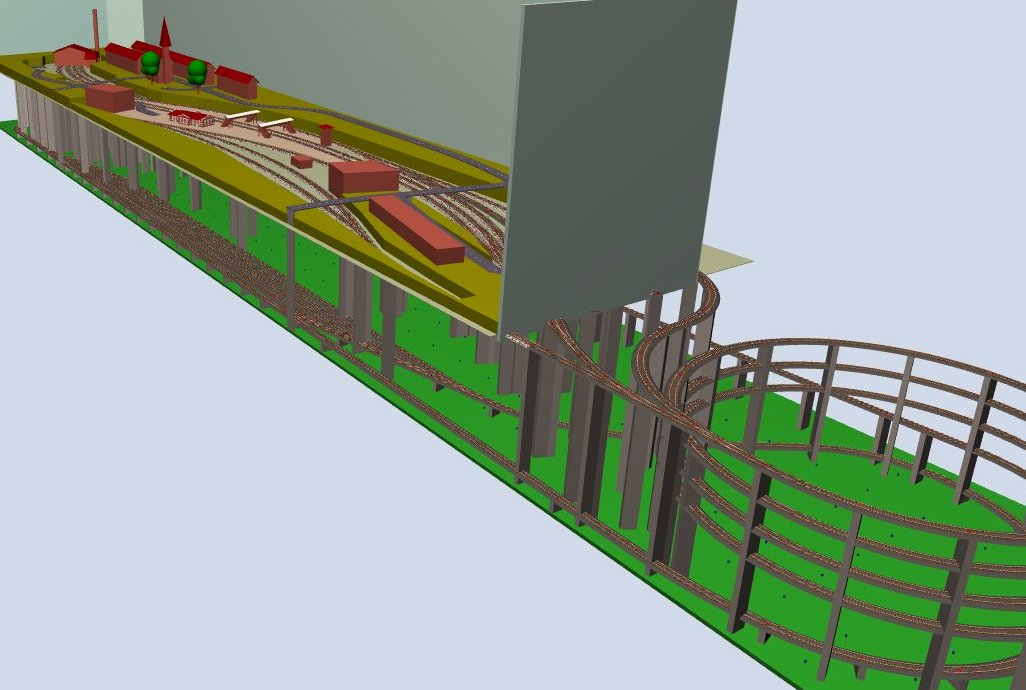The height and width of the screenshot is (690, 1026).
Task: Click the left green tree
Action: pos(150,63)
